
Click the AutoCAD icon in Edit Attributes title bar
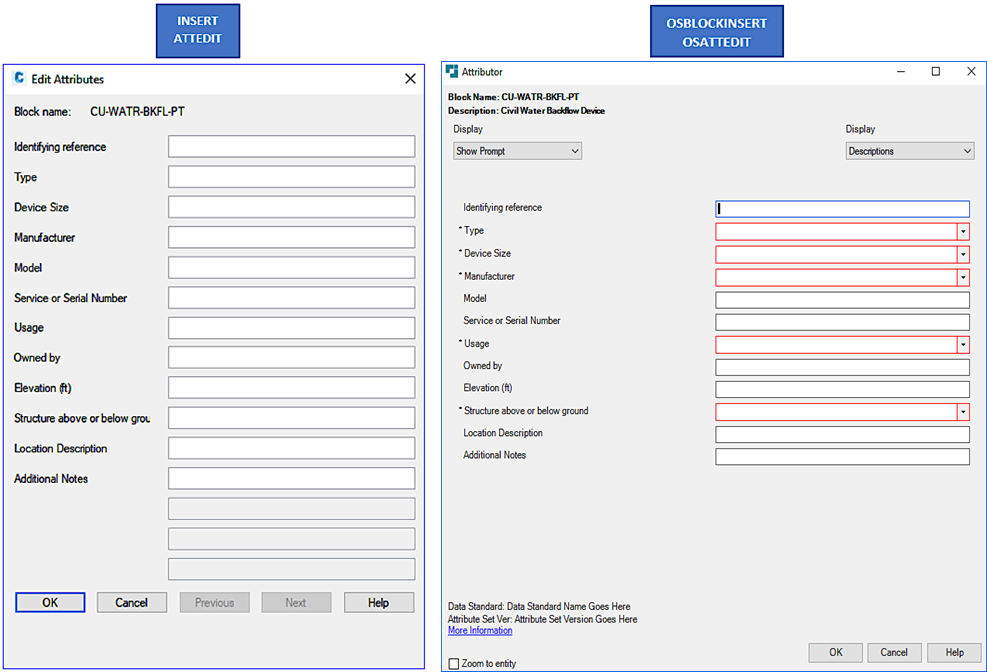[x=19, y=78]
